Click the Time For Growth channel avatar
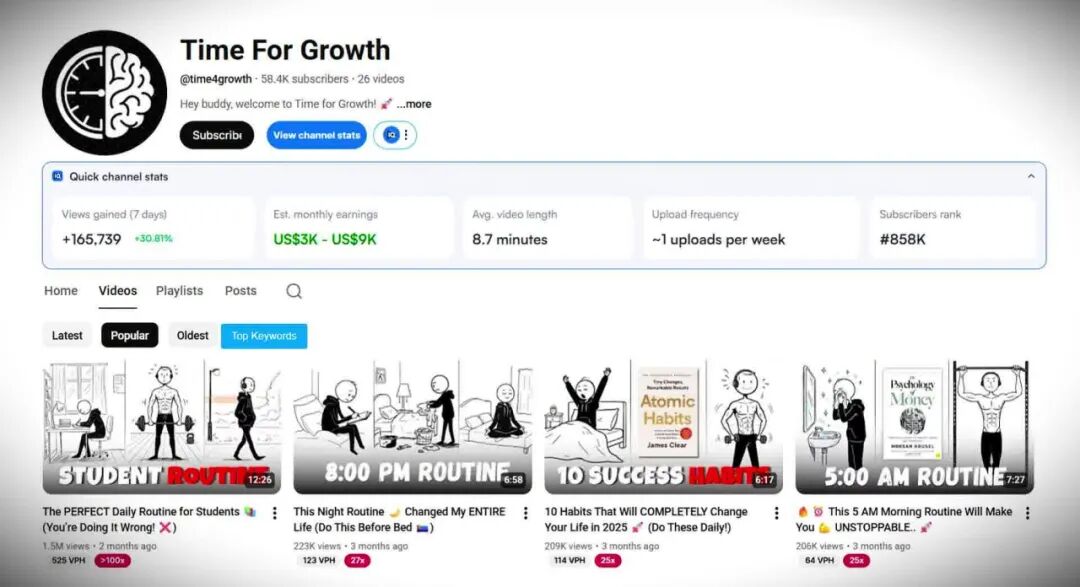The height and width of the screenshot is (587, 1080). 104,92
